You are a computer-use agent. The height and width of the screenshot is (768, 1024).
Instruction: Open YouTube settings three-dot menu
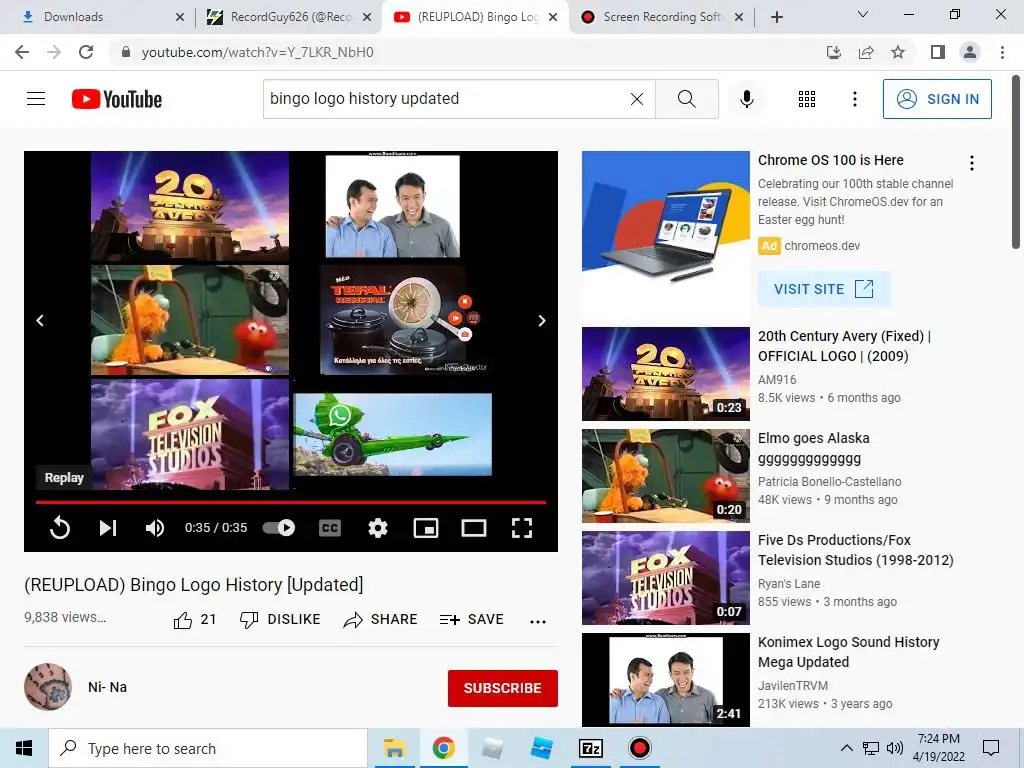click(855, 99)
